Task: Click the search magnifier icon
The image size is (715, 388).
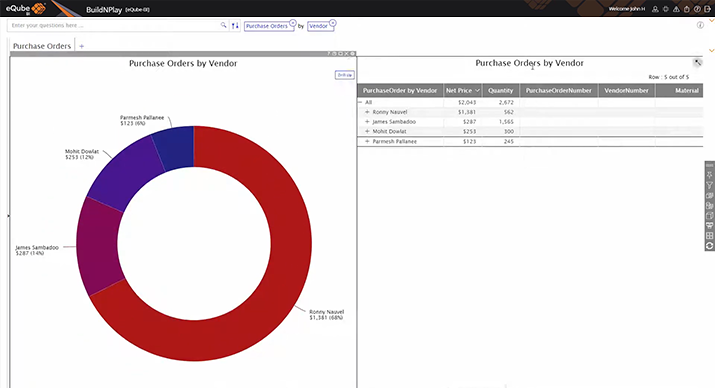Action: (x=223, y=25)
